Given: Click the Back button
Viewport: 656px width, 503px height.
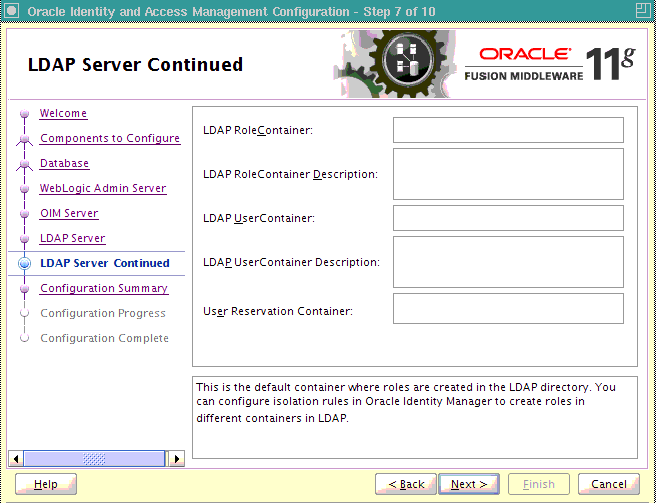Looking at the screenshot, I should (406, 484).
